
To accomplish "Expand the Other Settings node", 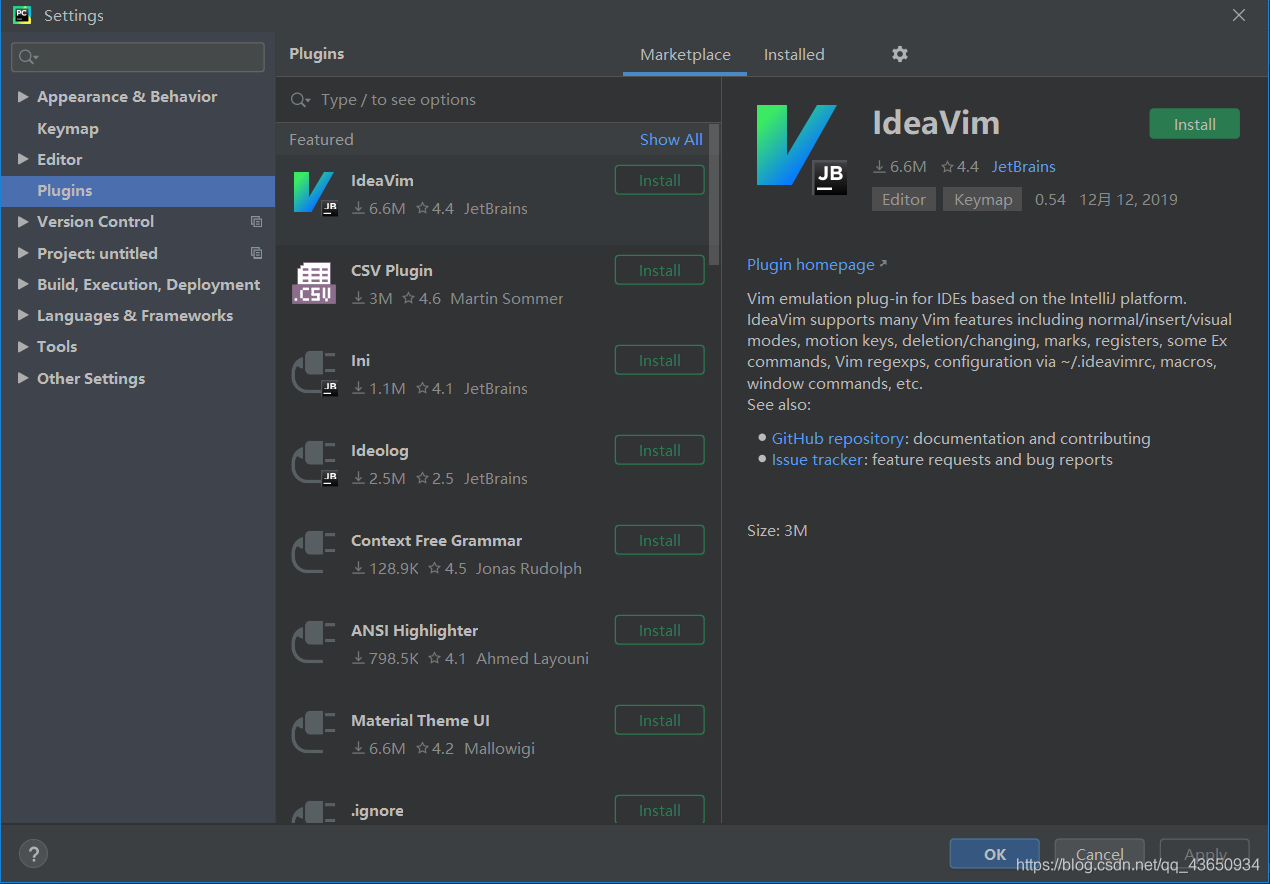I will (x=23, y=378).
